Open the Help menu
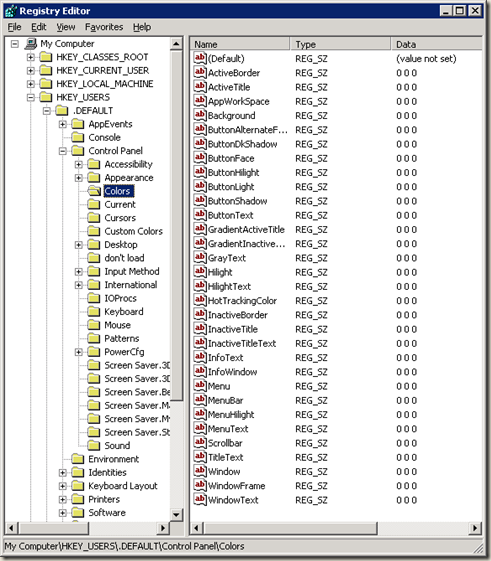Screen dimensions: 491x561 pyautogui.click(x=142, y=27)
